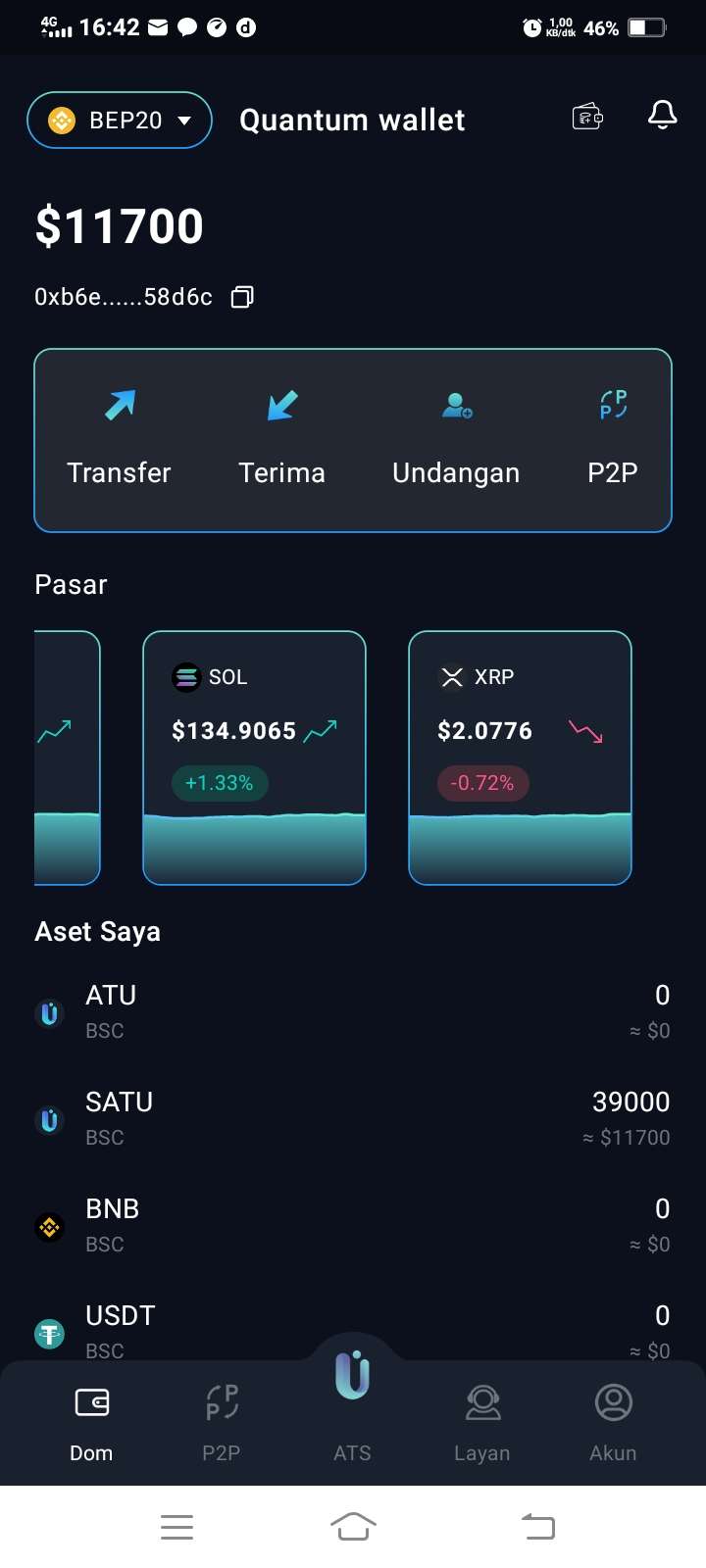Open the Layan support tab
The image size is (706, 1568).
point(482,1419)
